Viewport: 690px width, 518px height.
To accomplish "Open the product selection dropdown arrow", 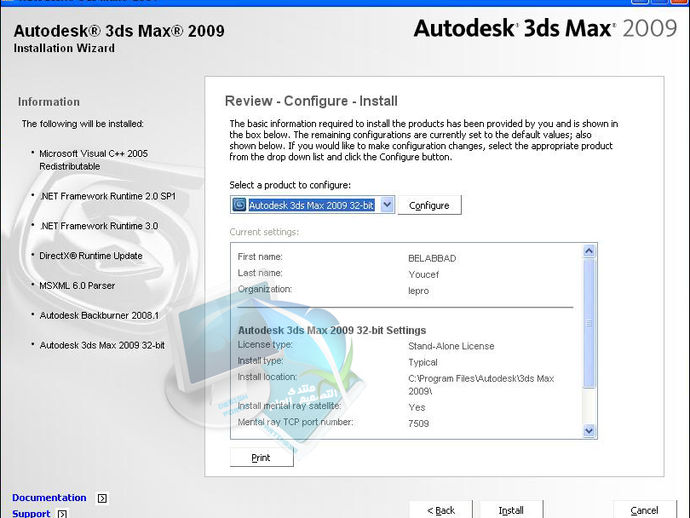I will [387, 205].
